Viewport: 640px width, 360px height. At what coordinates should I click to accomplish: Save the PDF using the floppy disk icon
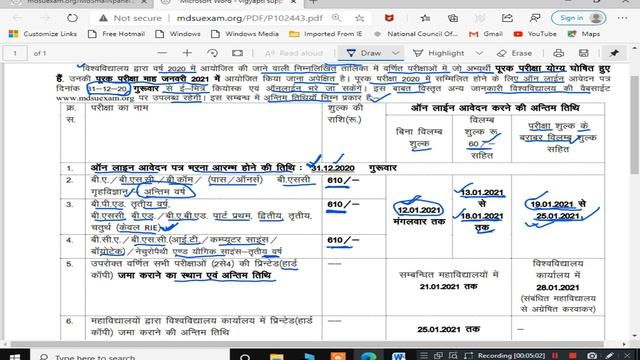pos(584,53)
